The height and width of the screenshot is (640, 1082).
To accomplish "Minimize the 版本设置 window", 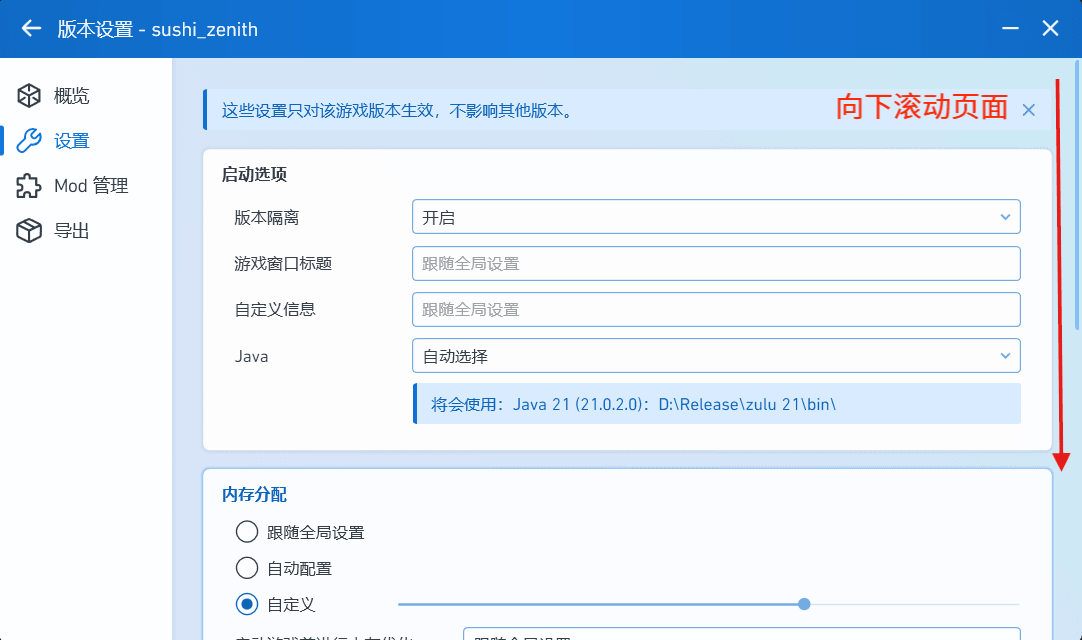I will (x=1010, y=28).
